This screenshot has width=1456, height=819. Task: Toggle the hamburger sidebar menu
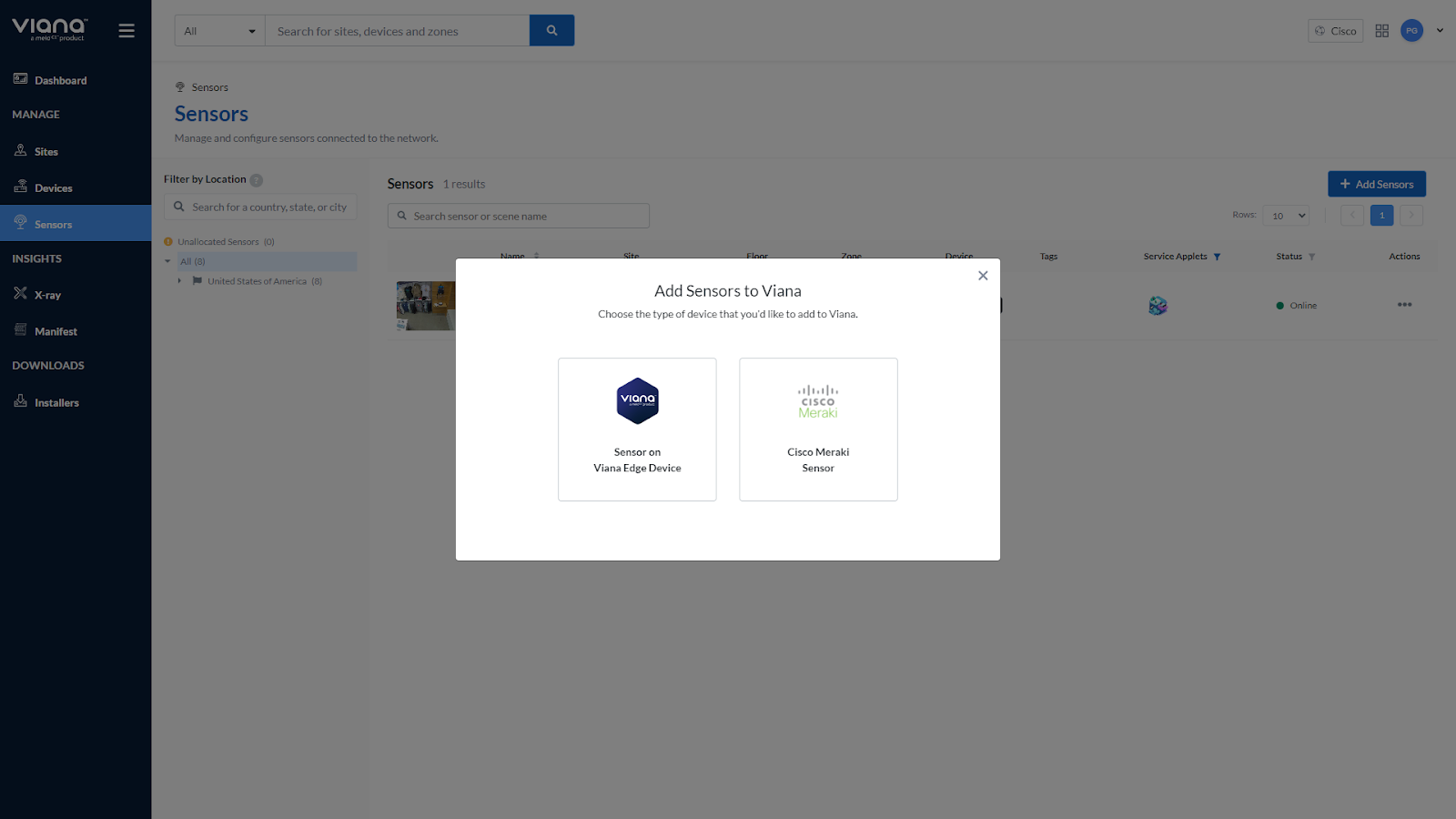(x=126, y=31)
